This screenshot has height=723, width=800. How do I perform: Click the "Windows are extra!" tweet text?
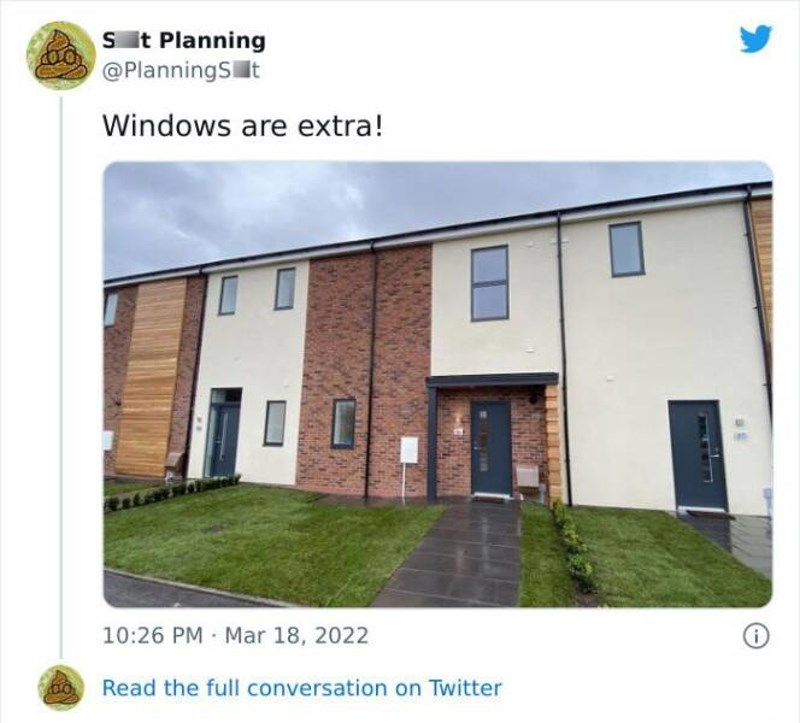click(x=242, y=126)
